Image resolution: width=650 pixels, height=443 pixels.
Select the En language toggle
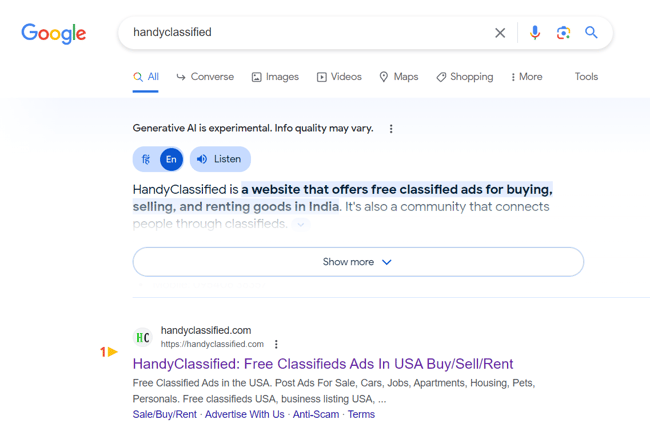[171, 159]
